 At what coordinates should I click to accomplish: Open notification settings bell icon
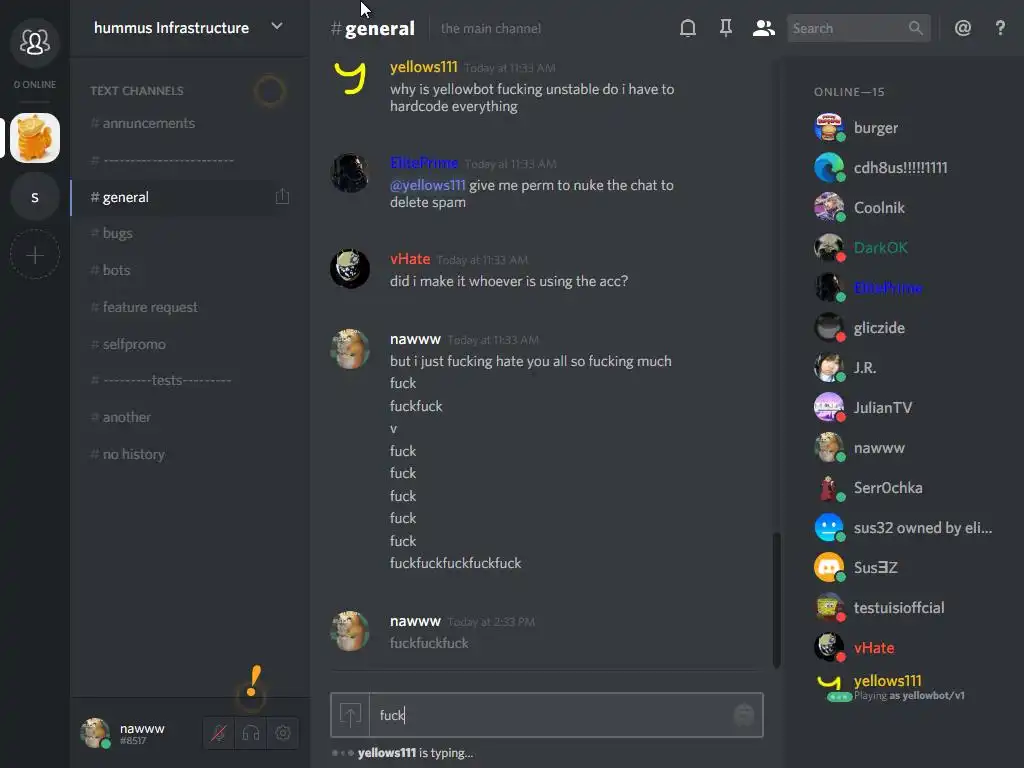pyautogui.click(x=688, y=28)
